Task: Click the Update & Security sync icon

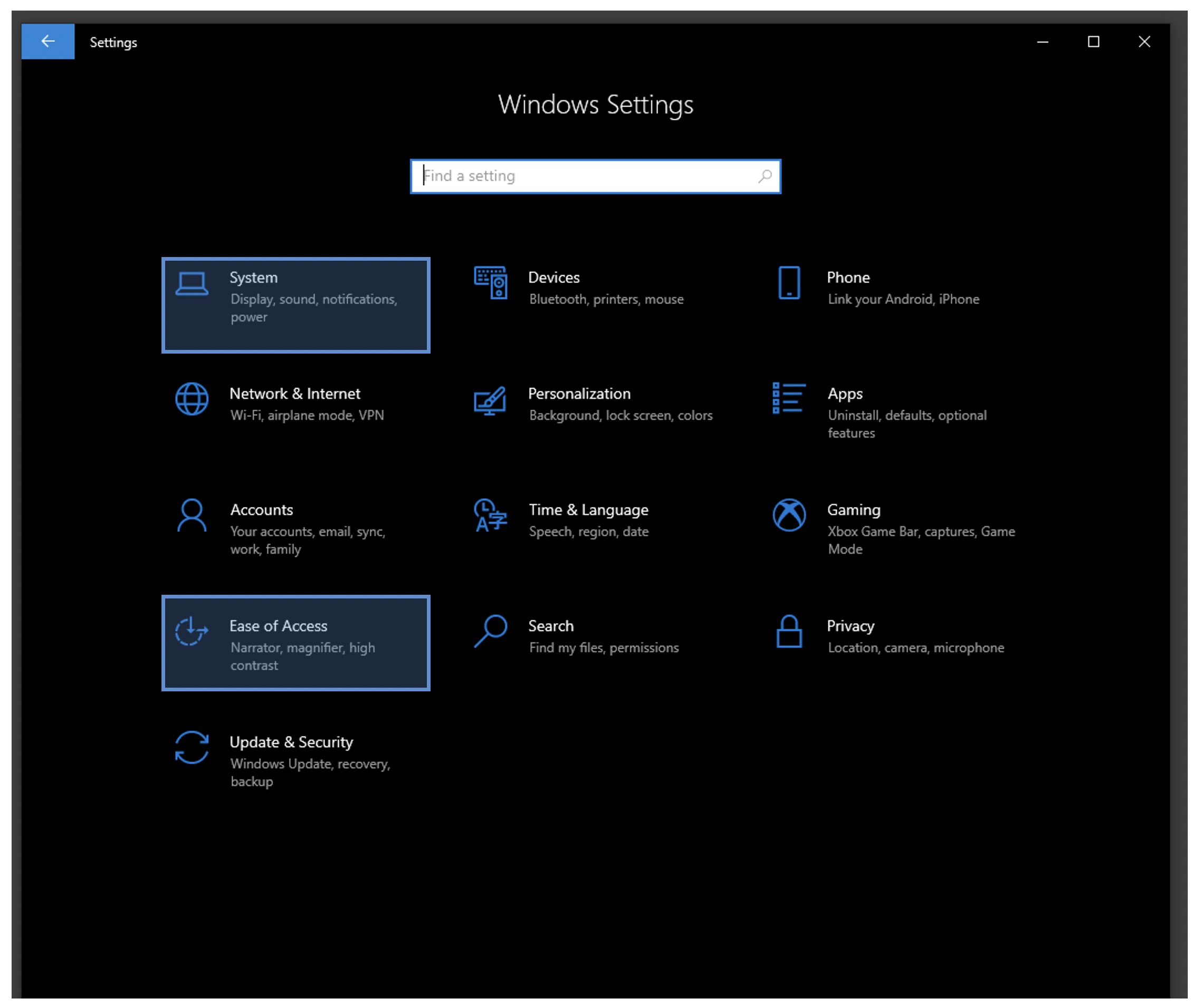Action: 192,748
